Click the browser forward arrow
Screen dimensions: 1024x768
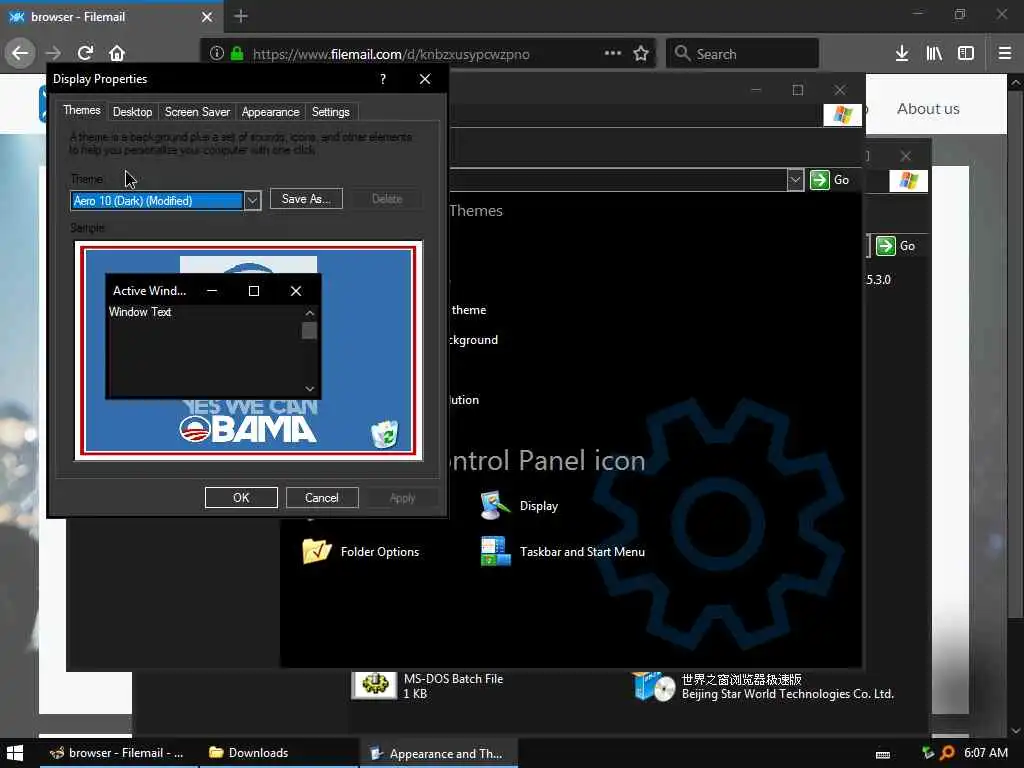pos(54,53)
